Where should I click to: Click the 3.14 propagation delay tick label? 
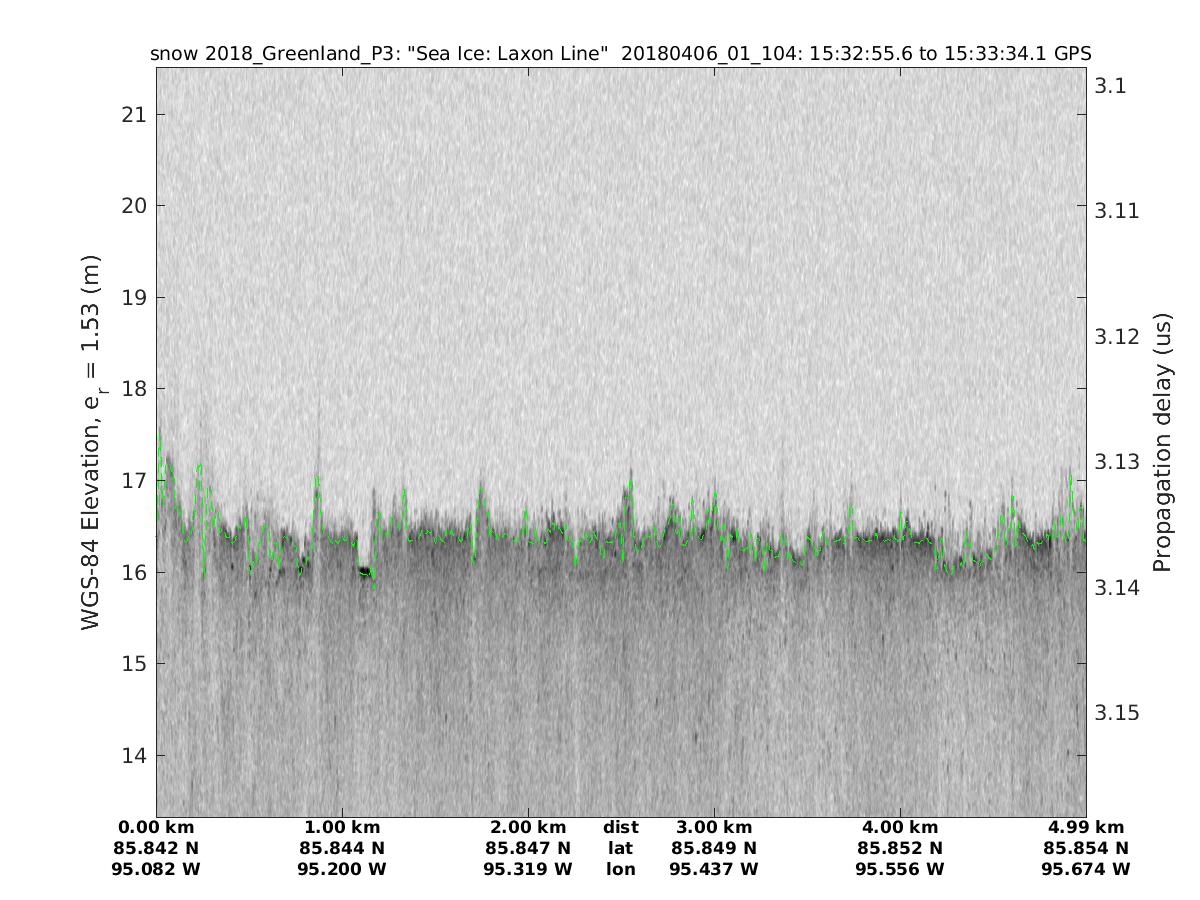1115,587
